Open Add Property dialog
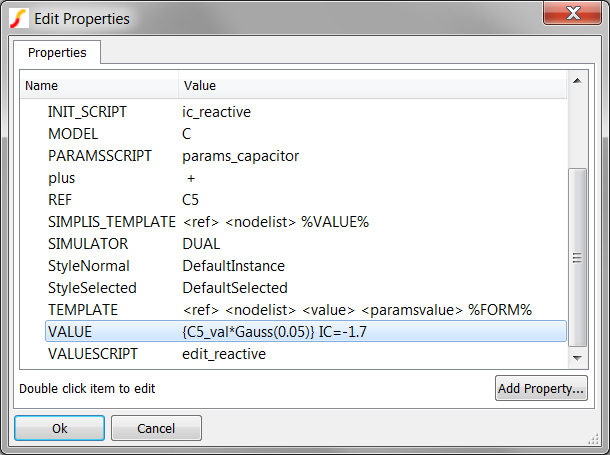This screenshot has height=455, width=610. tap(541, 388)
